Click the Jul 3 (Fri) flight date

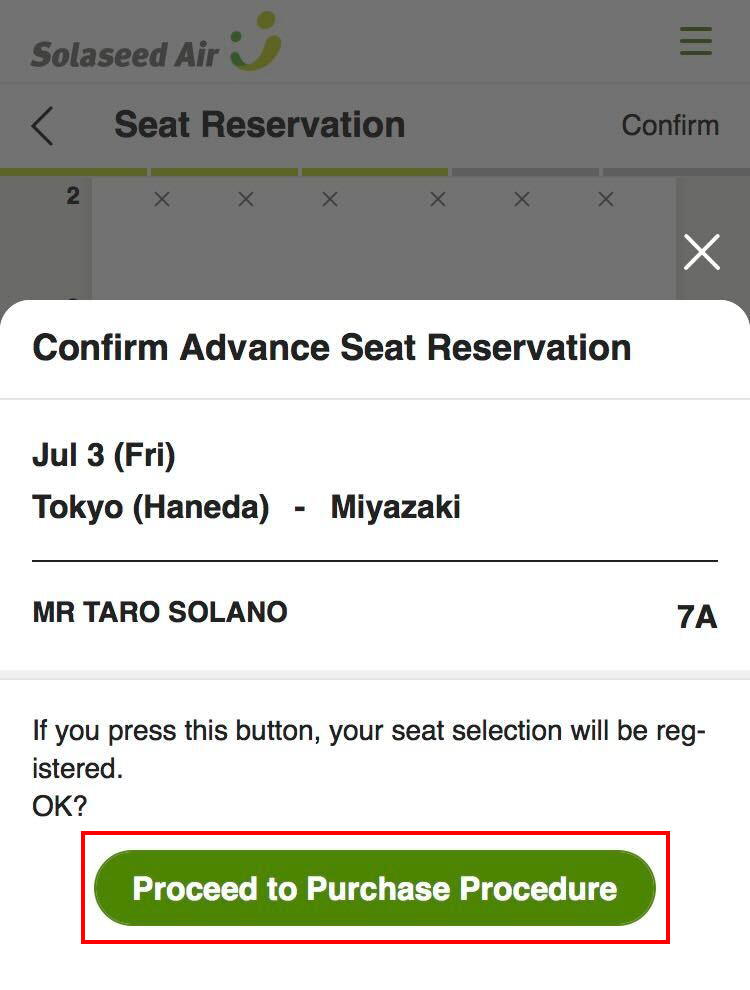pos(104,456)
